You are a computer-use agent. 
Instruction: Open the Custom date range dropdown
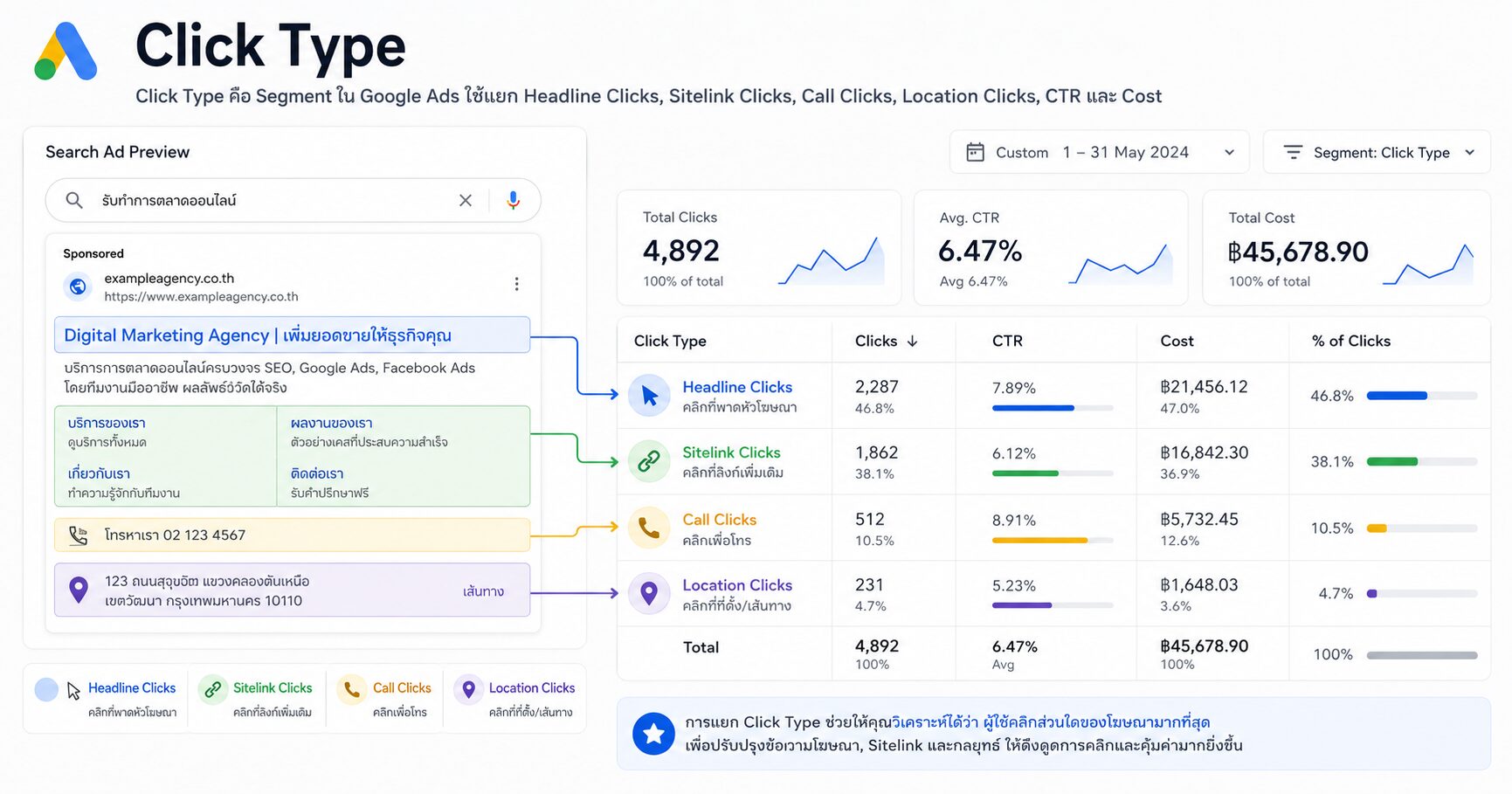click(x=1100, y=152)
